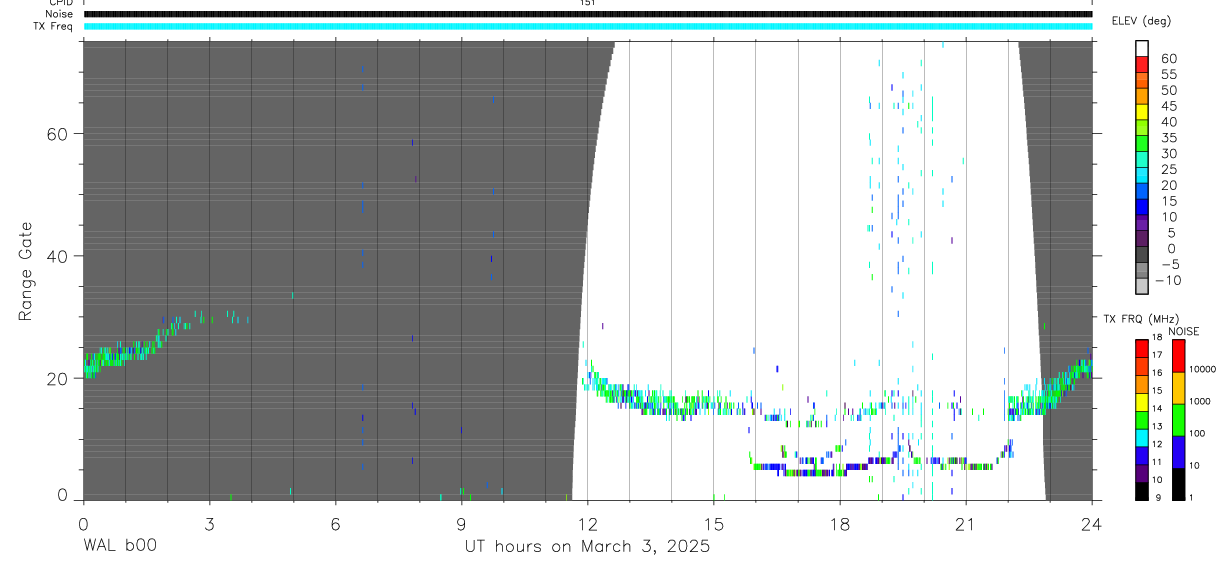Click the orange segment of the NOISE bar
1228x567 pixels.
point(1178,387)
